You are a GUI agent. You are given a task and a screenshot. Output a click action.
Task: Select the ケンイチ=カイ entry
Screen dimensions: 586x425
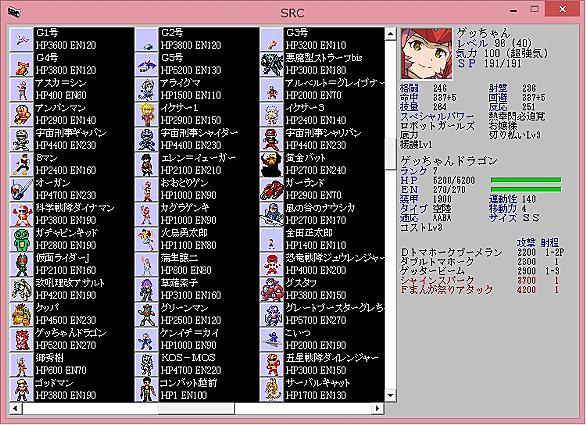197,340
